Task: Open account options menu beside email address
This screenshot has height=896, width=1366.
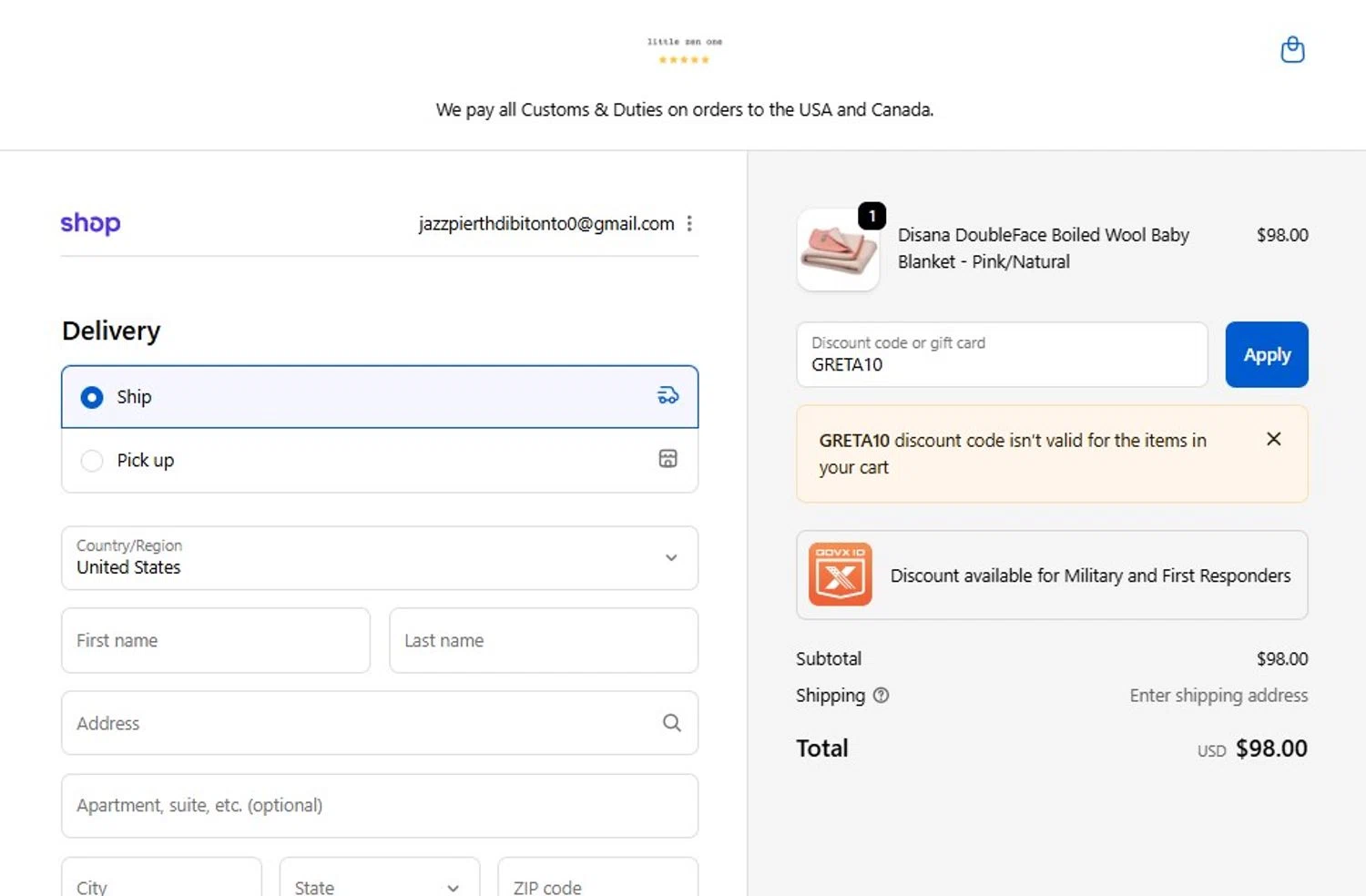Action: tap(689, 223)
